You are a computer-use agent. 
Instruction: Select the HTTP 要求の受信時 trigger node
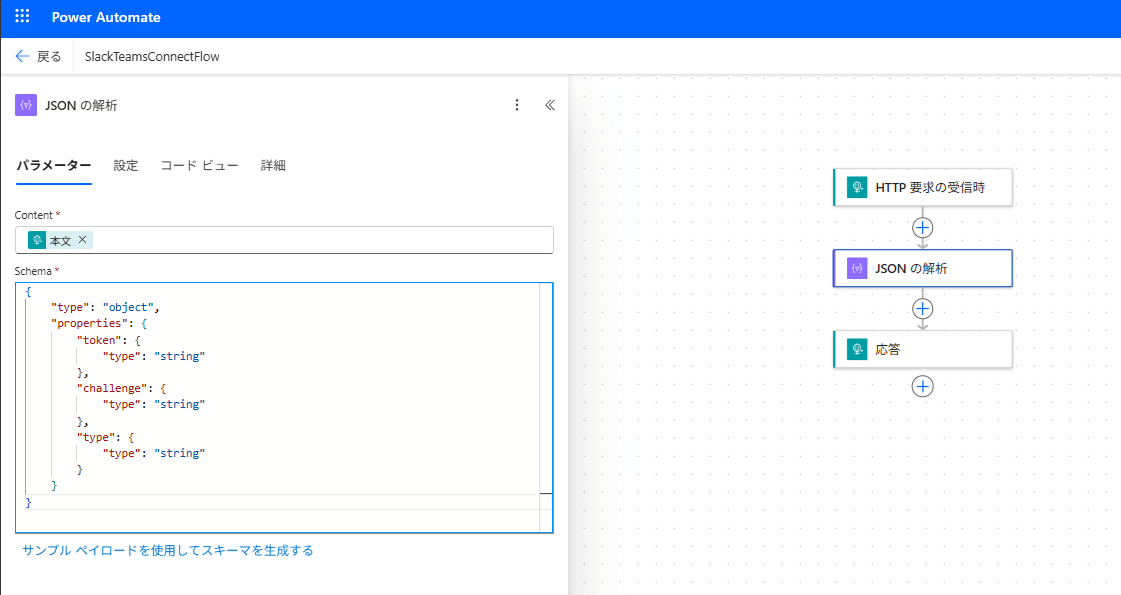pos(923,187)
